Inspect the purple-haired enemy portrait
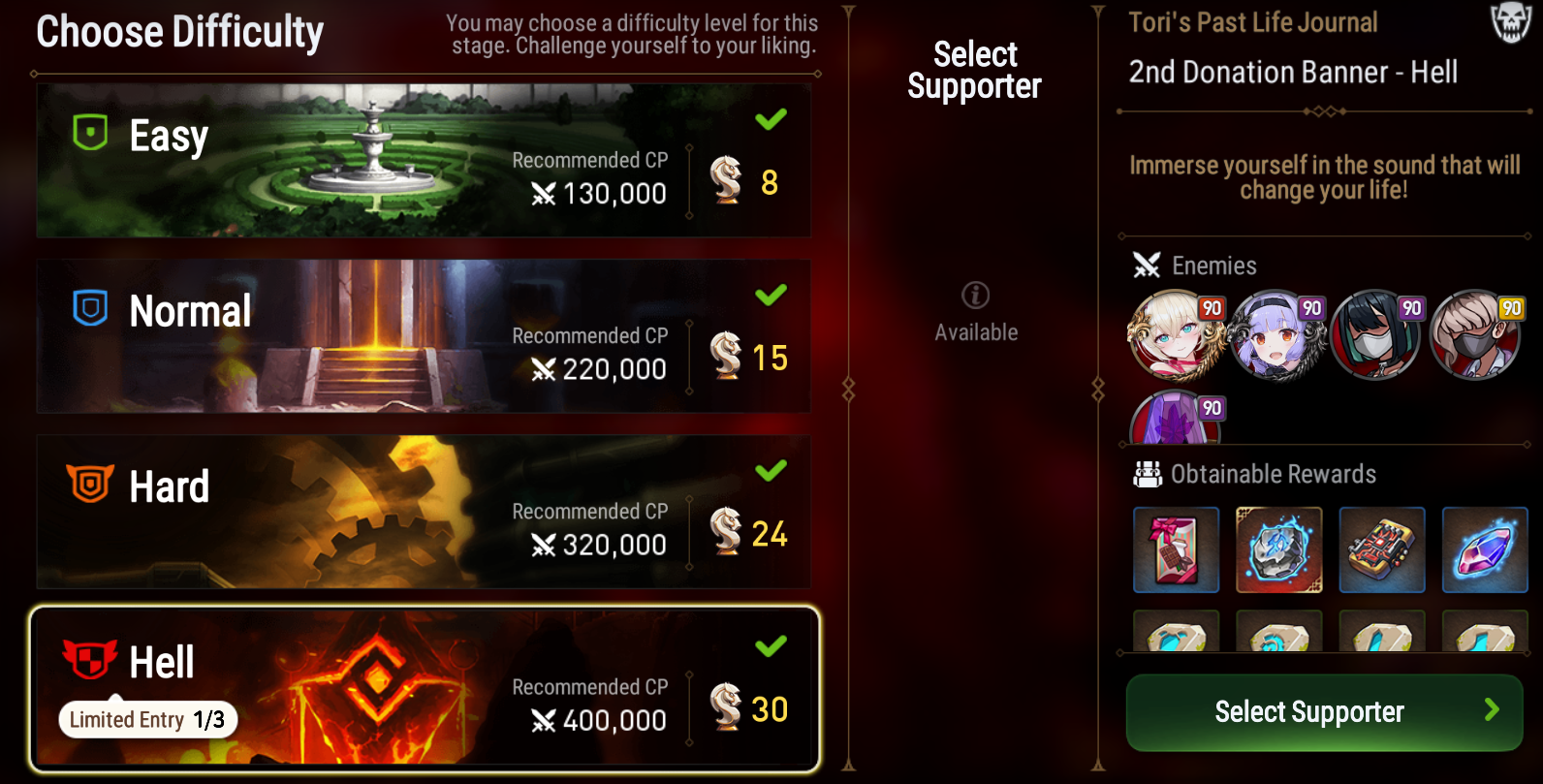 1277,334
